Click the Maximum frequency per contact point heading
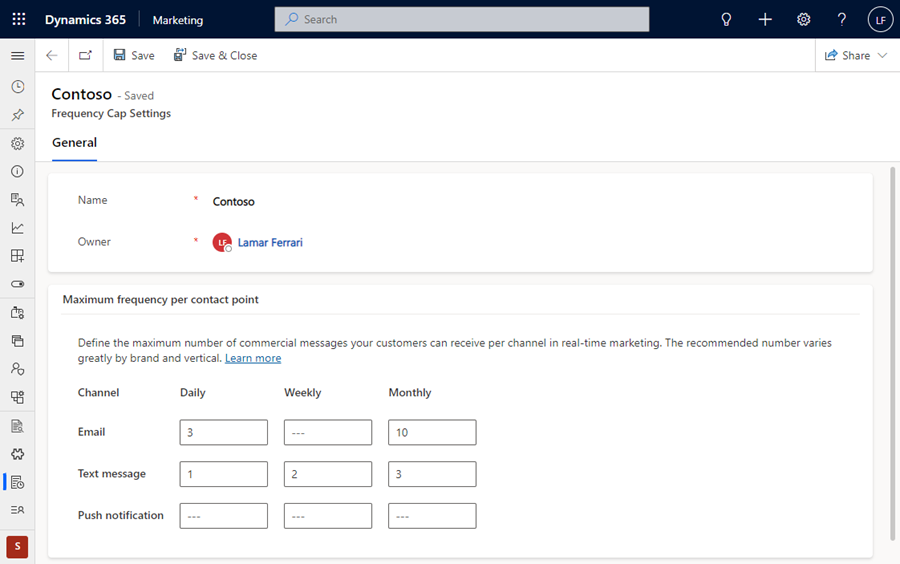Image resolution: width=900 pixels, height=564 pixels. point(161,299)
